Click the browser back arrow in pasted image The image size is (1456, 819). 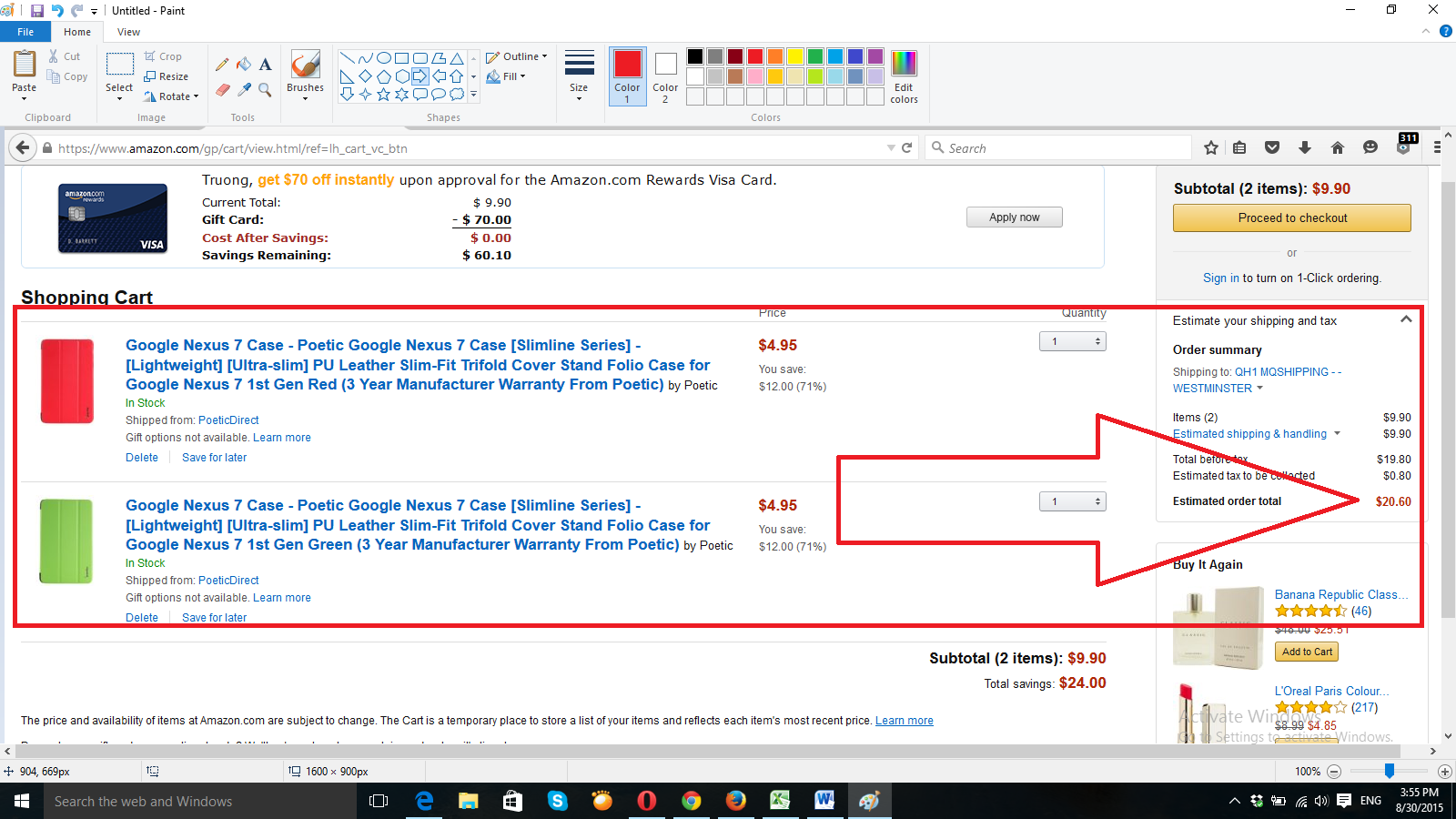pos(23,147)
